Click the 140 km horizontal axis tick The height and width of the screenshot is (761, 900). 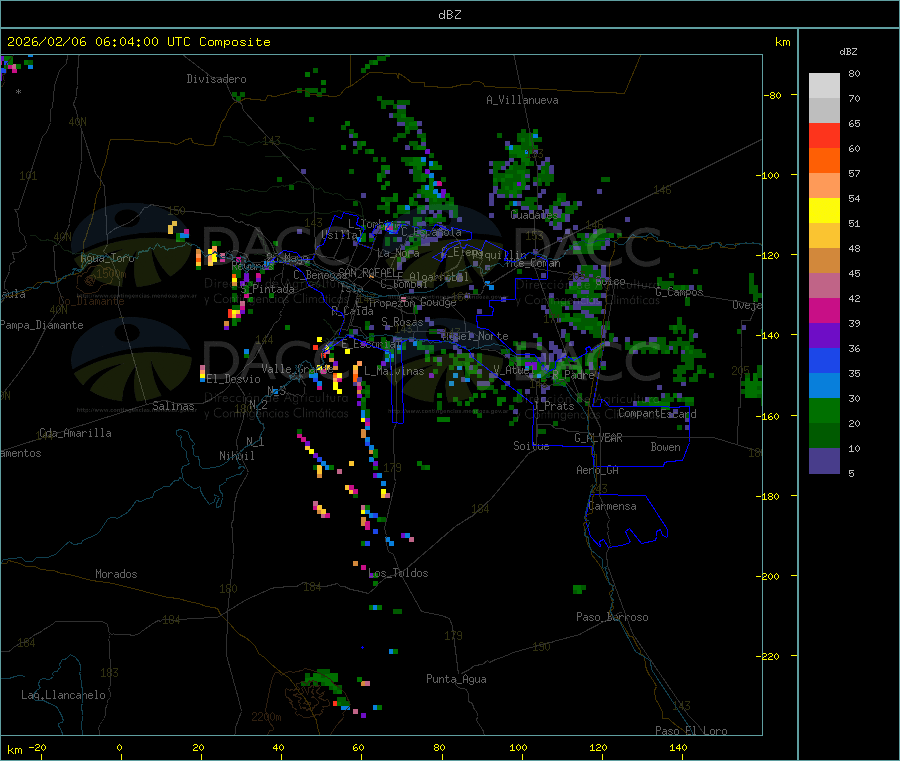[678, 747]
